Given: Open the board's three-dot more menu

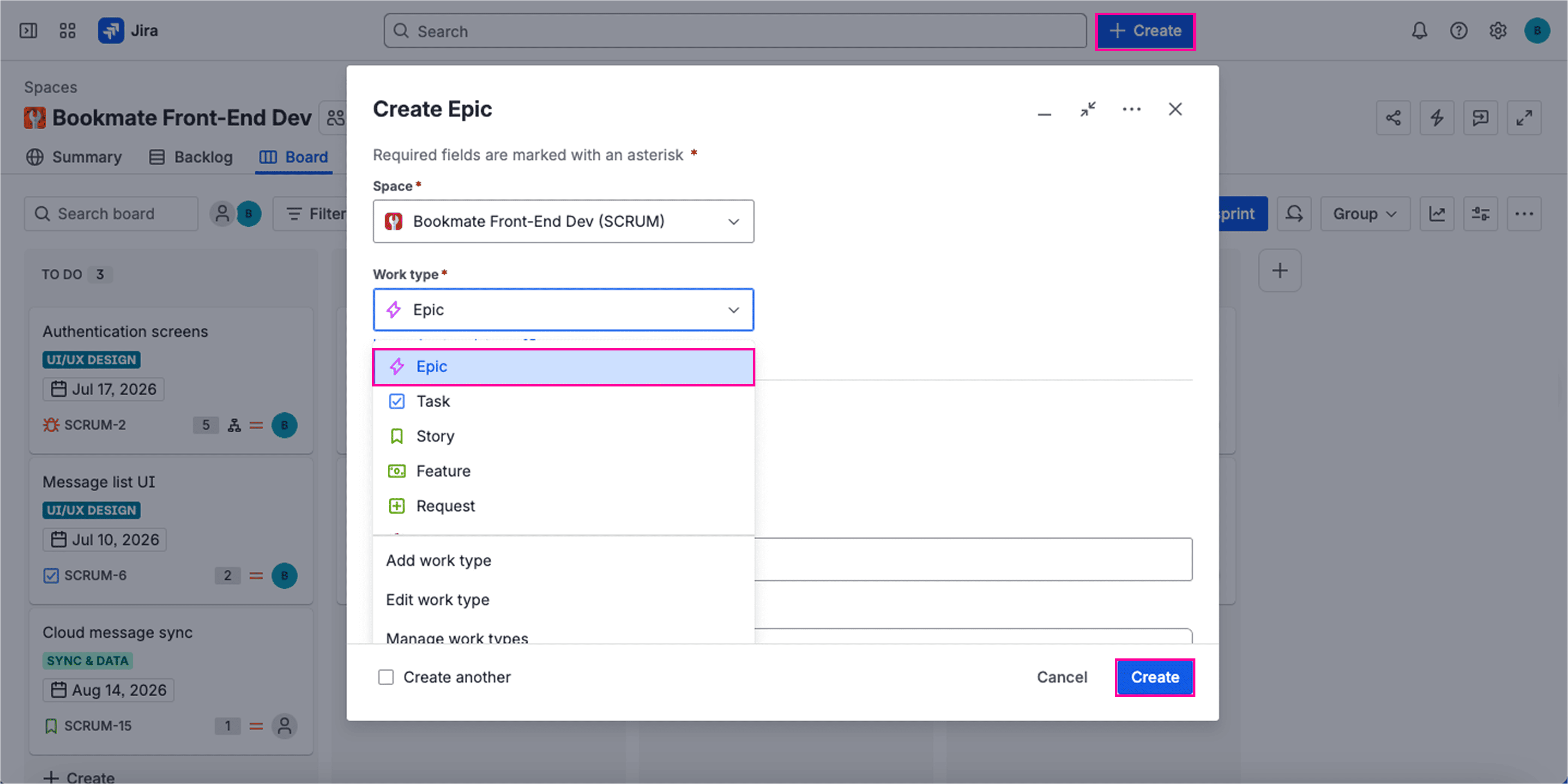Looking at the screenshot, I should coord(1524,214).
